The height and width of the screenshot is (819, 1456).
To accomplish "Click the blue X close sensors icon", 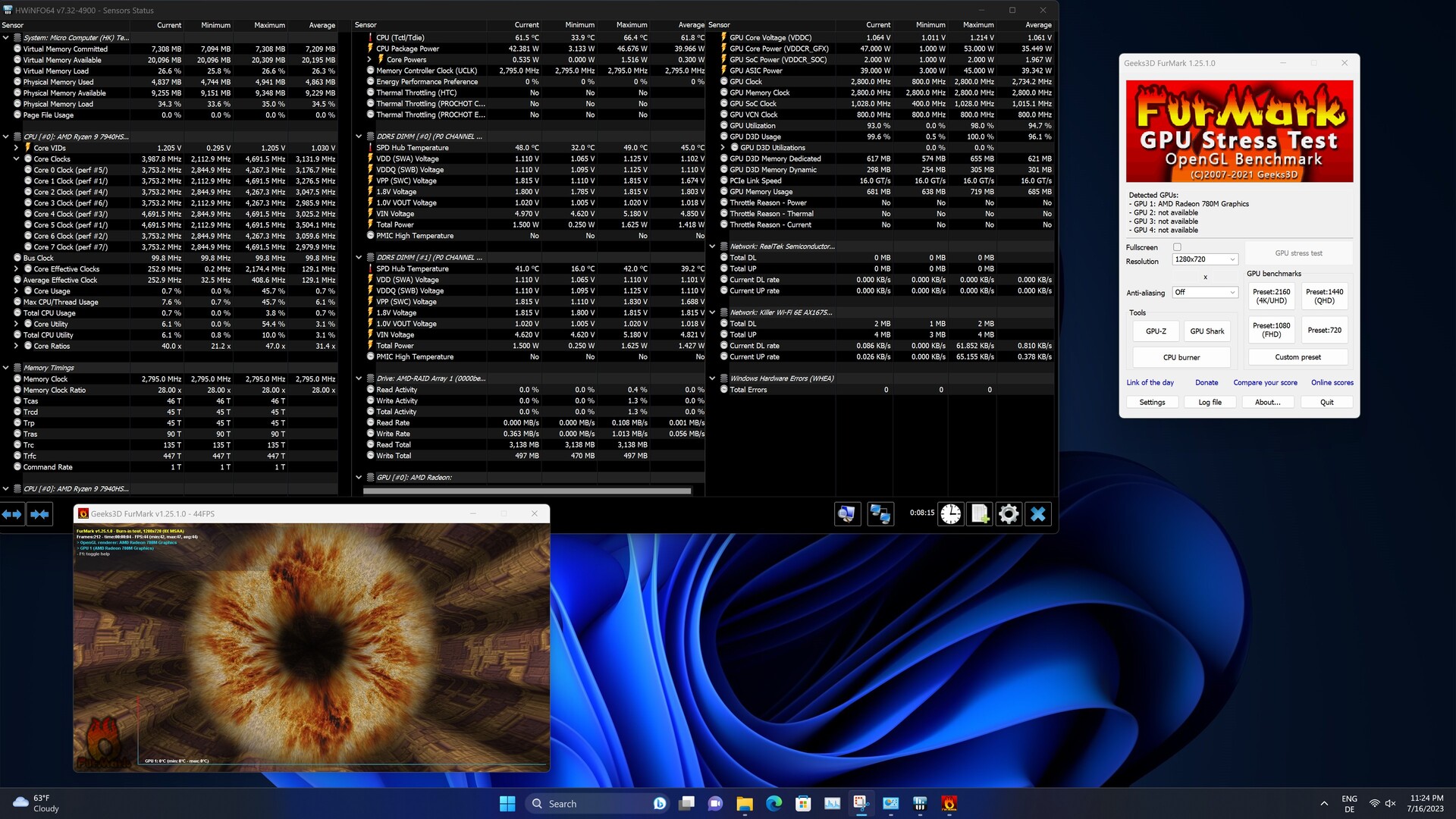I will pyautogui.click(x=1038, y=514).
